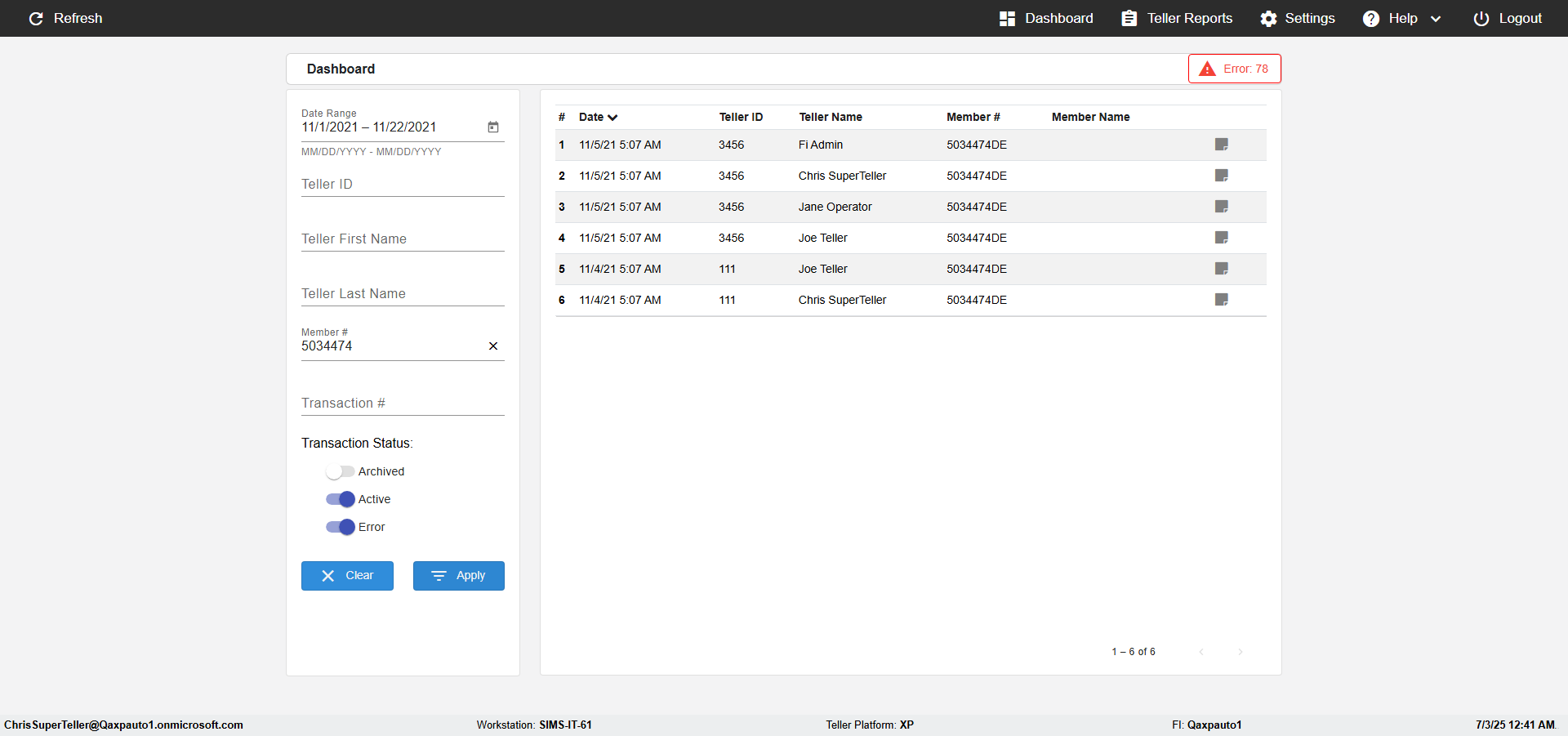Open note icon for Fi Admin row

pos(1222,145)
